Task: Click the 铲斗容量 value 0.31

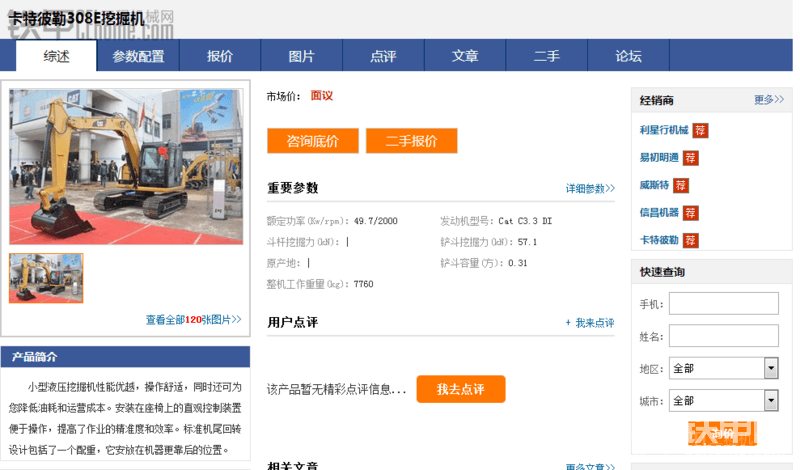Action: point(517,263)
